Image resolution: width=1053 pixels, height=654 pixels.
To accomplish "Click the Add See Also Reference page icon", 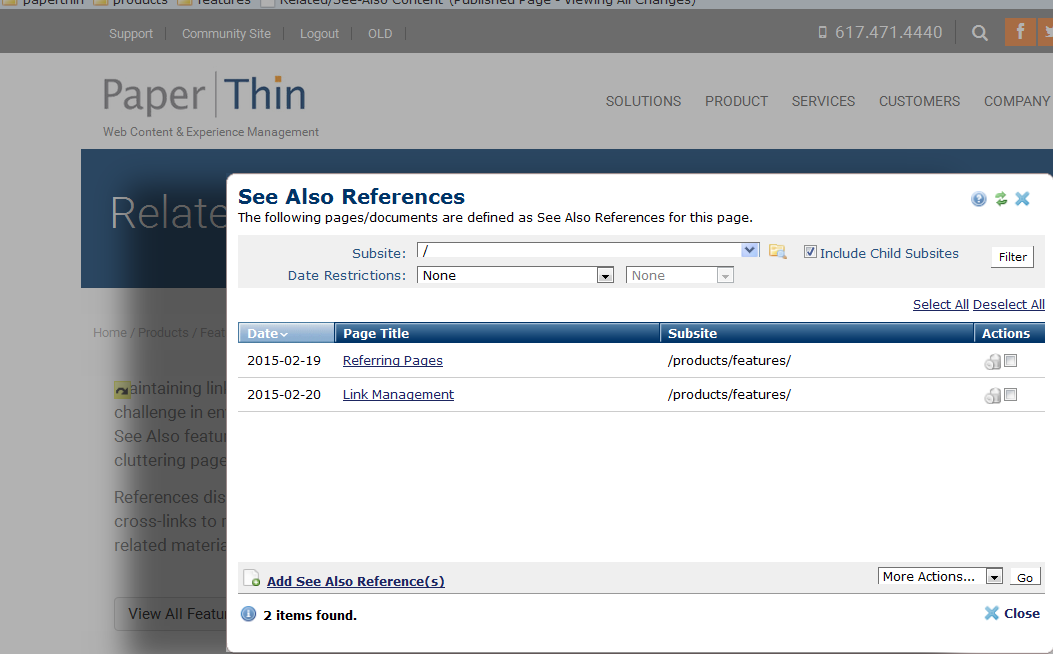I will pos(251,578).
